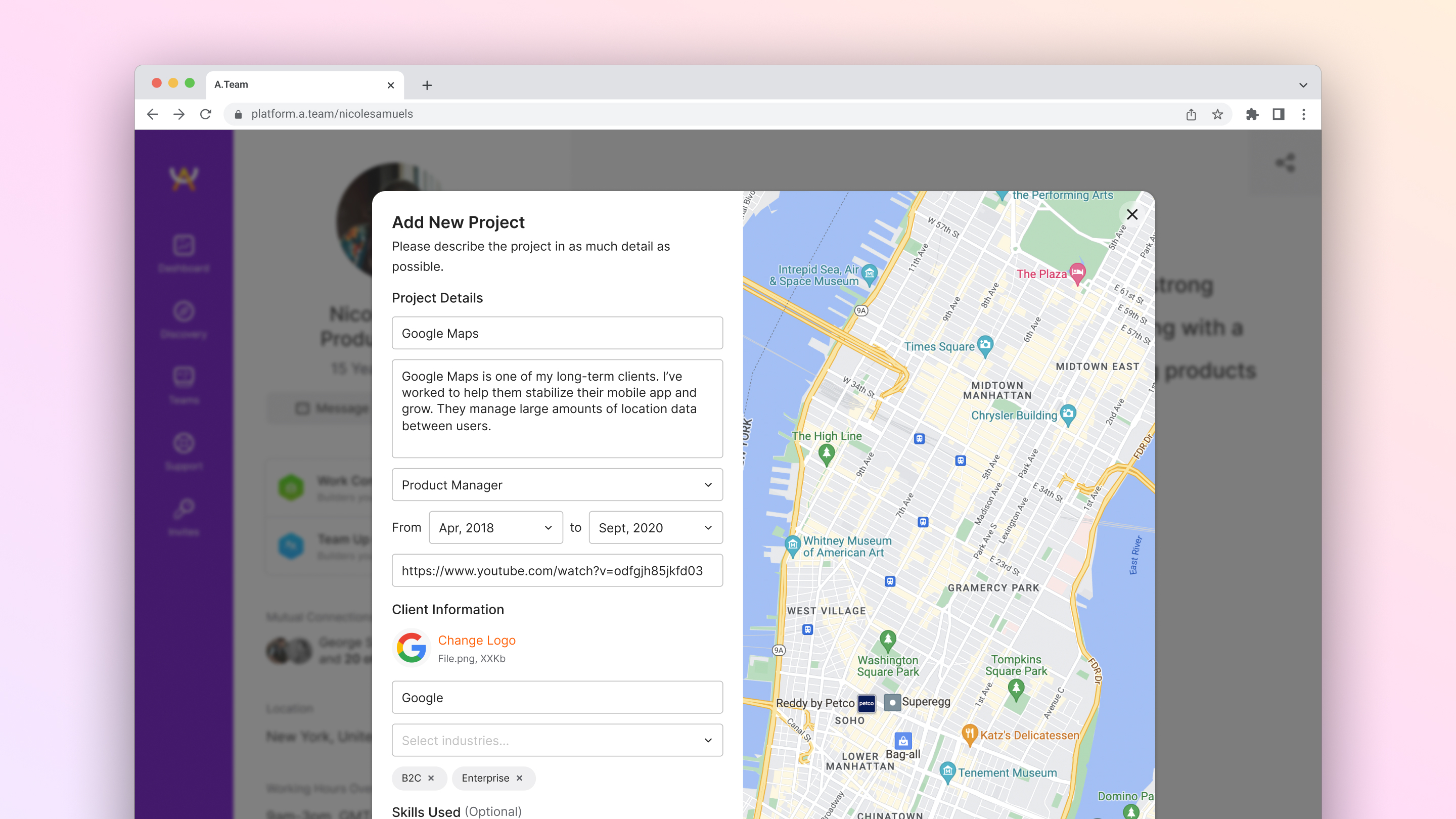Reload the page

(206, 114)
